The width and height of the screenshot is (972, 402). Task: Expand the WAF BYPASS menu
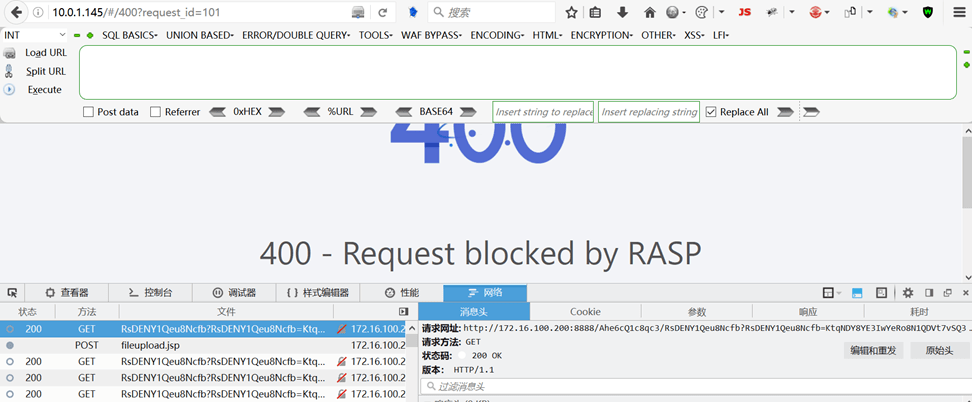[x=431, y=35]
